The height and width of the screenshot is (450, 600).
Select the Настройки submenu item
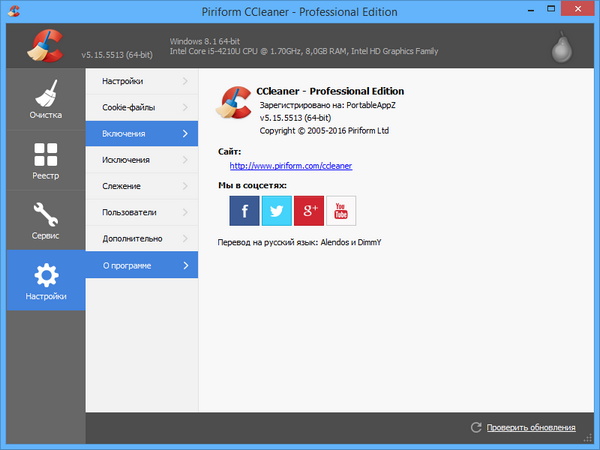[x=142, y=81]
